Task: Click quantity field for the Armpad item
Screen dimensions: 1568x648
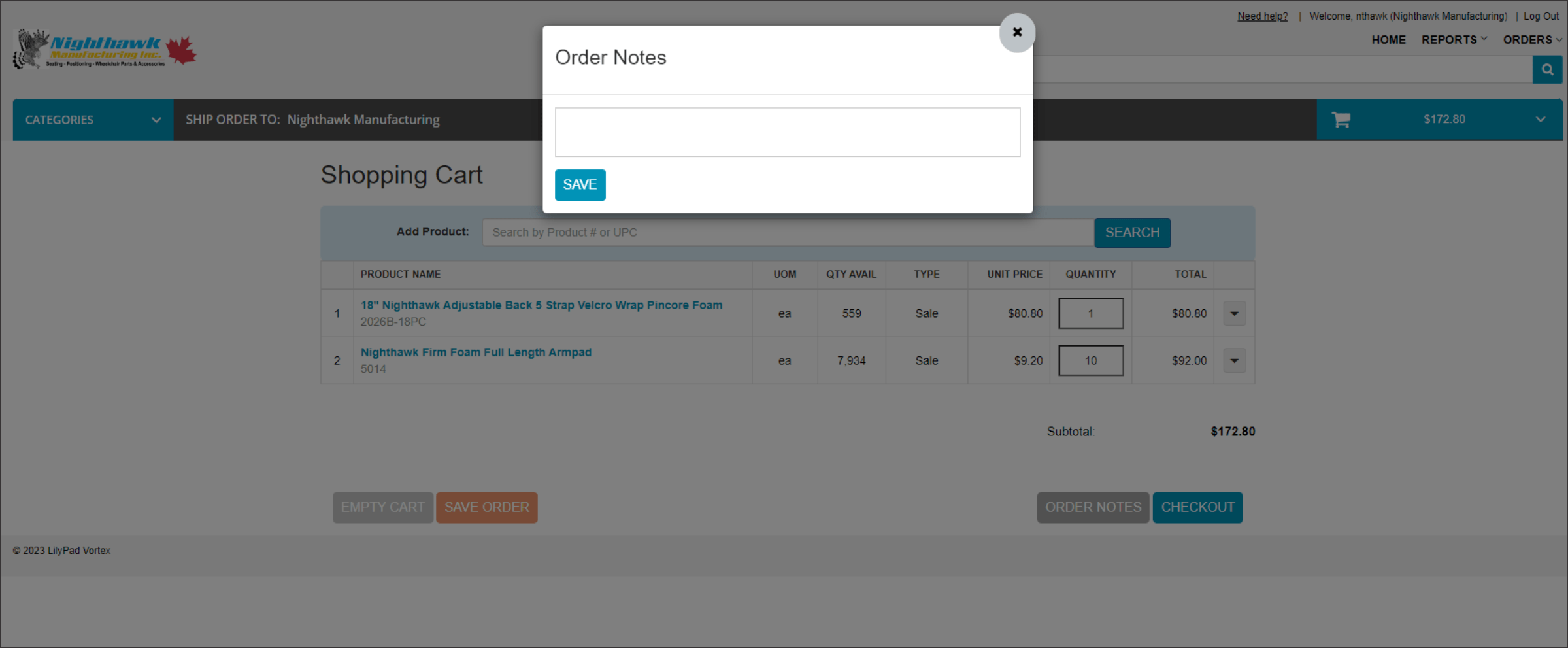Action: (1090, 361)
